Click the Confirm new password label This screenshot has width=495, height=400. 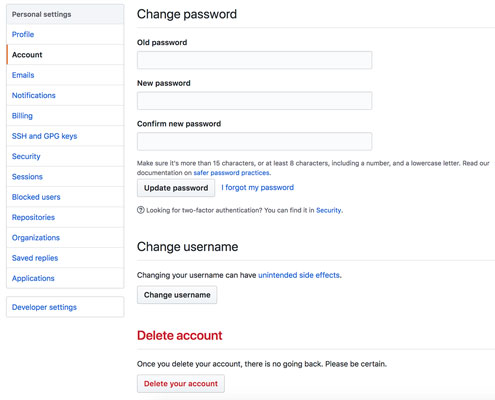(x=179, y=124)
